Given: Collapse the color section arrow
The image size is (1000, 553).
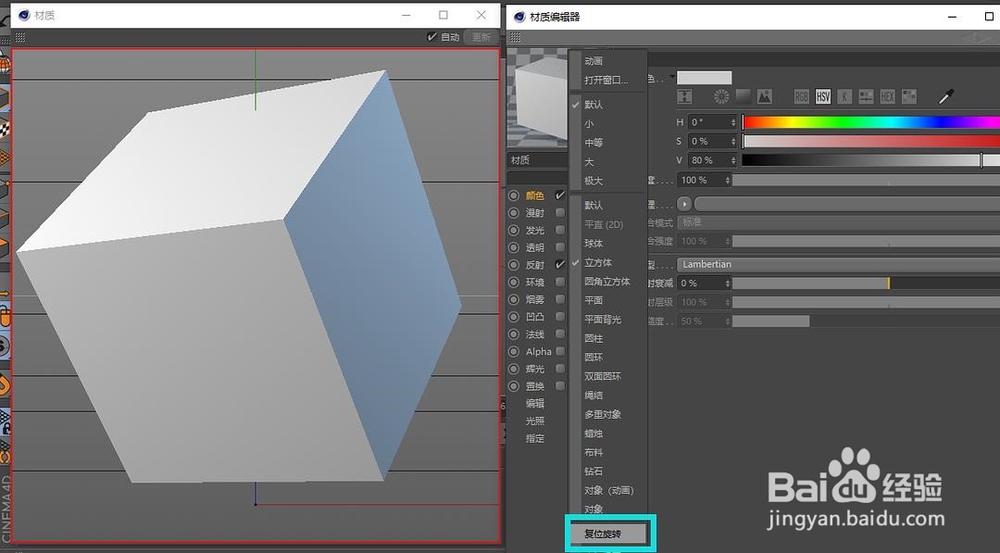Looking at the screenshot, I should (x=672, y=77).
